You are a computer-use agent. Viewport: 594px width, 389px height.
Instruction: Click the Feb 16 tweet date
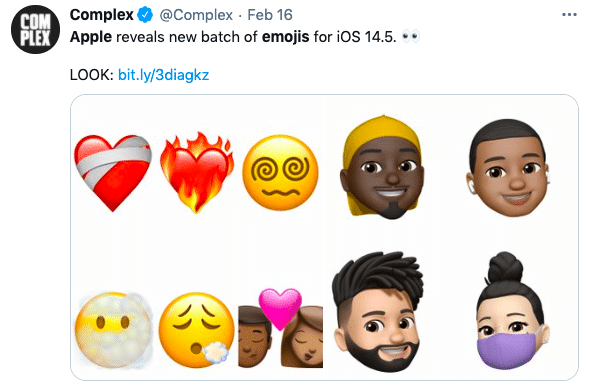pyautogui.click(x=270, y=15)
